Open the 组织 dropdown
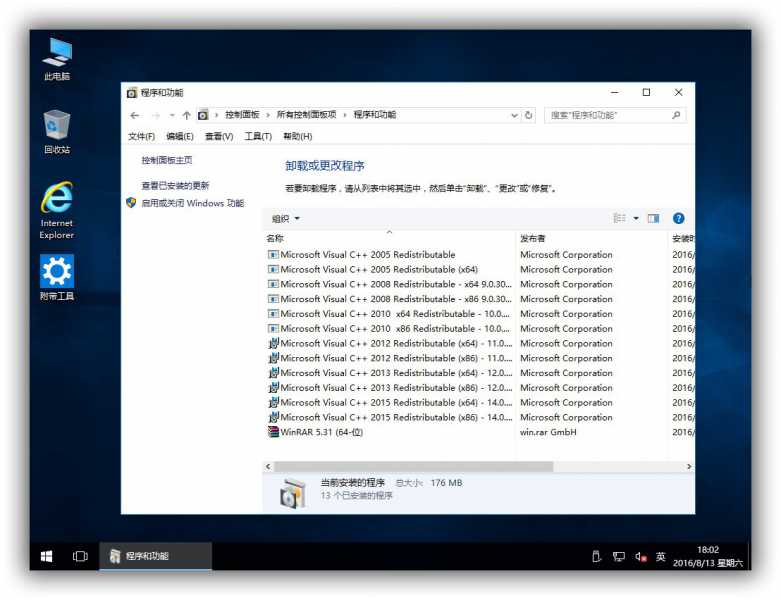 click(x=286, y=219)
